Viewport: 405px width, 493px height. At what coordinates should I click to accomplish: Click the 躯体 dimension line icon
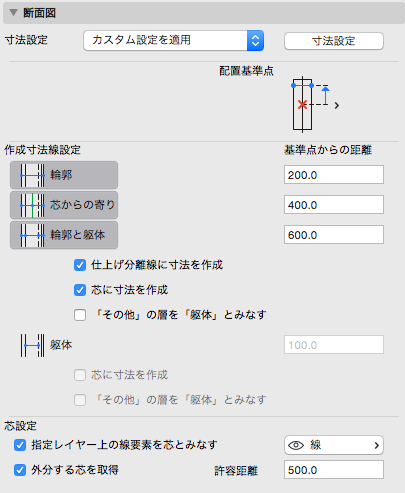[x=32, y=345]
